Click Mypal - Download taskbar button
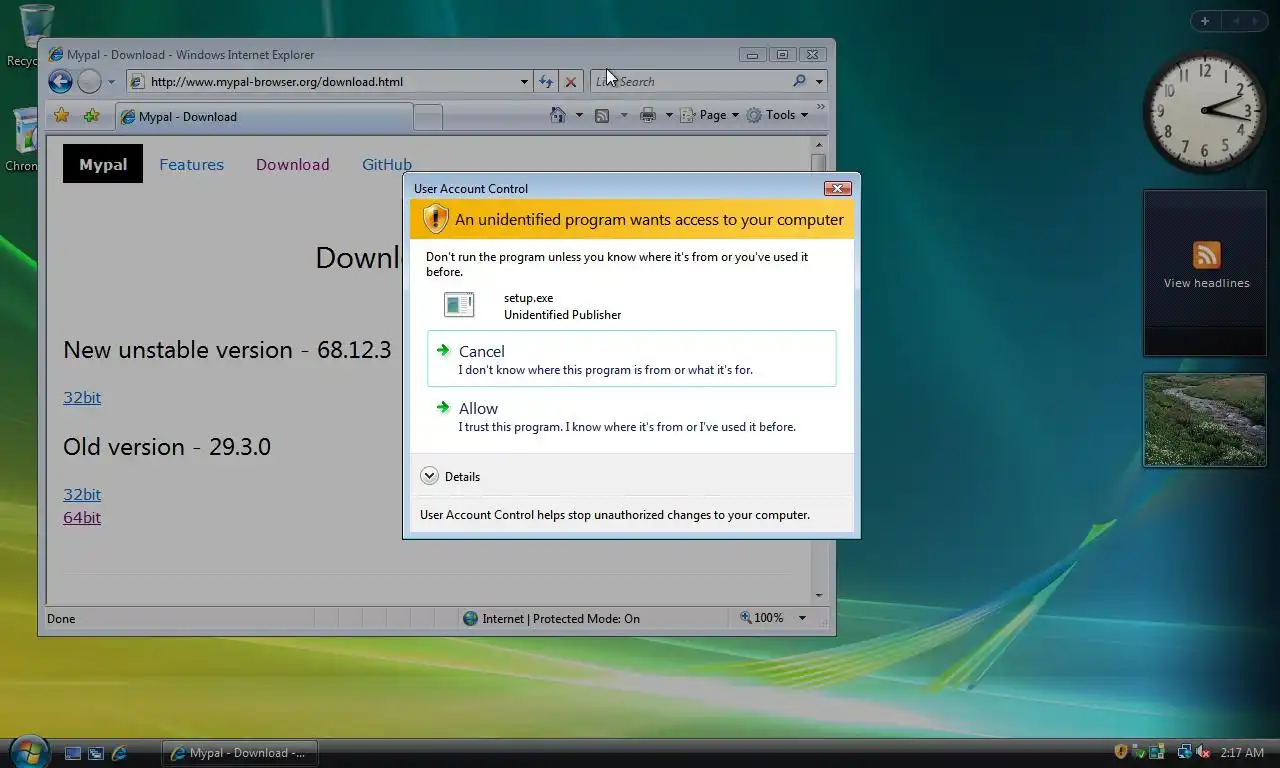The height and width of the screenshot is (768, 1280). [240, 753]
